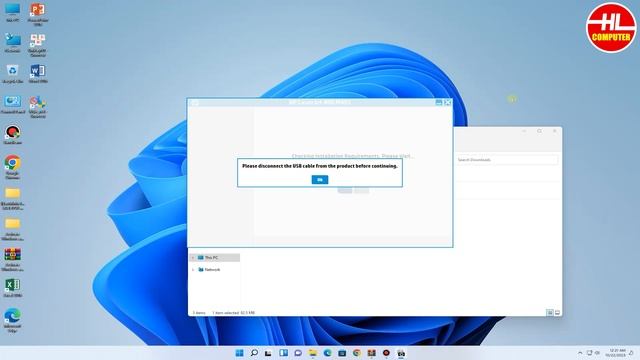The height and width of the screenshot is (360, 640).
Task: Select This PC in the File Explorer tree
Action: pyautogui.click(x=215, y=258)
